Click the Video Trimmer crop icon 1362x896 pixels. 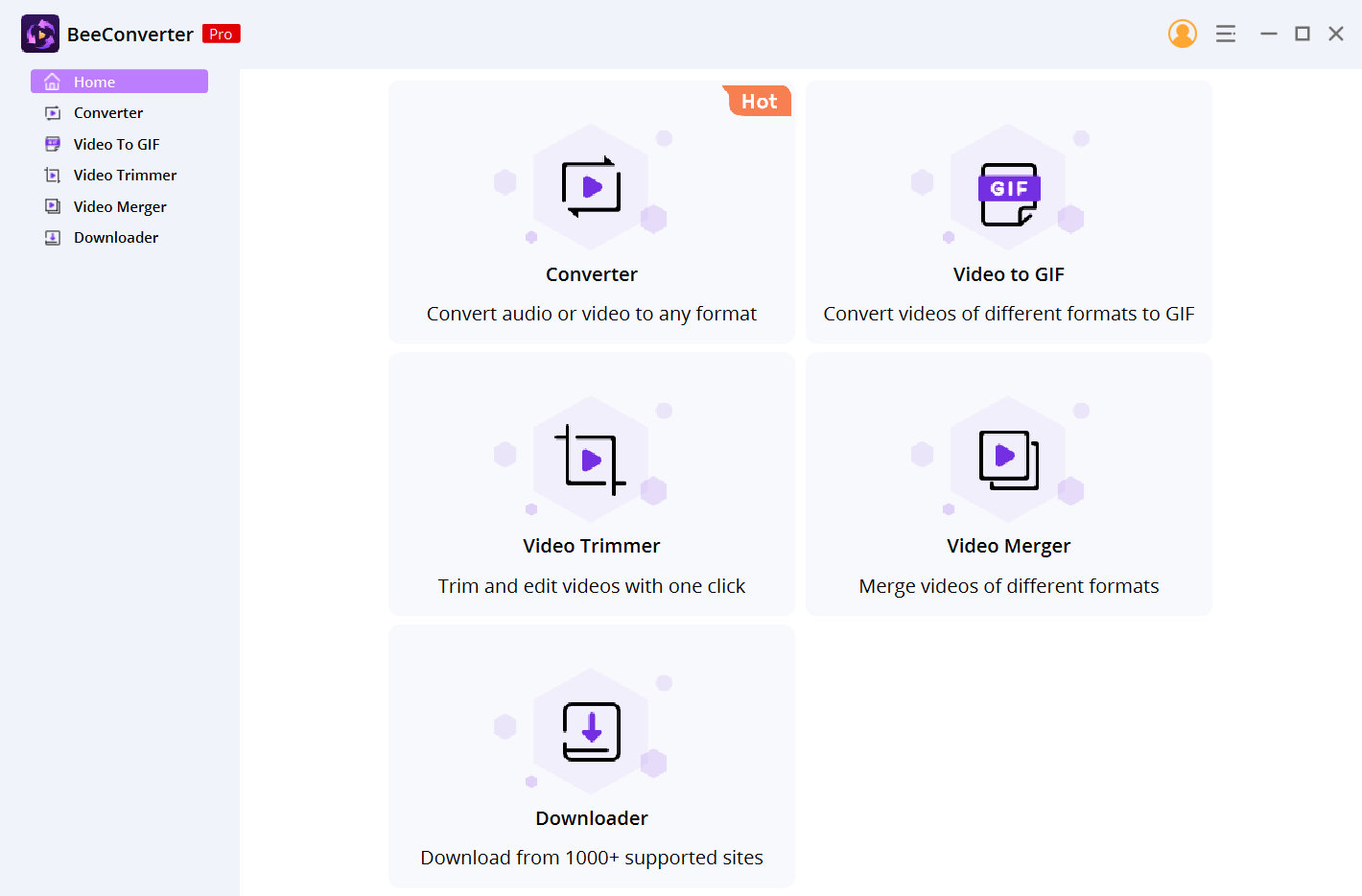tap(591, 459)
